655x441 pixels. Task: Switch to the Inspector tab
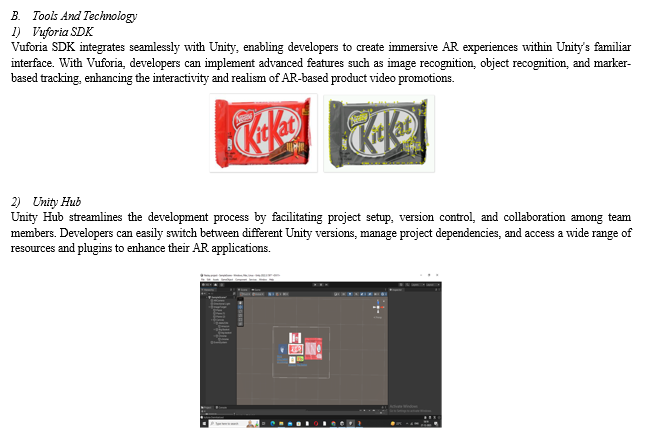tap(396, 290)
